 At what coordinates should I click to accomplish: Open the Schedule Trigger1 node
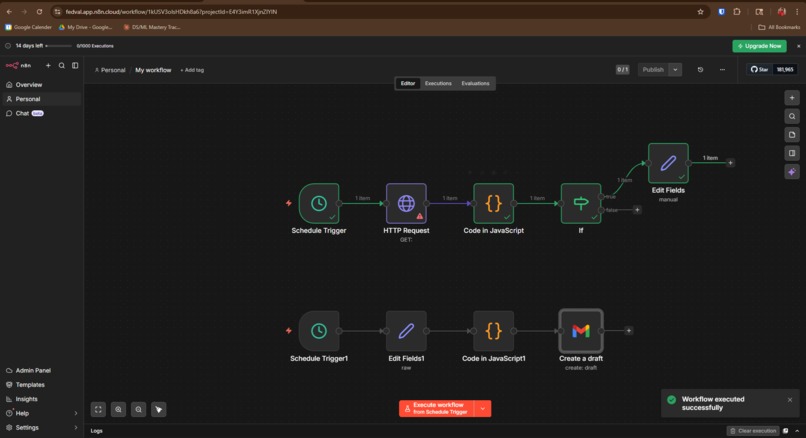coord(319,331)
